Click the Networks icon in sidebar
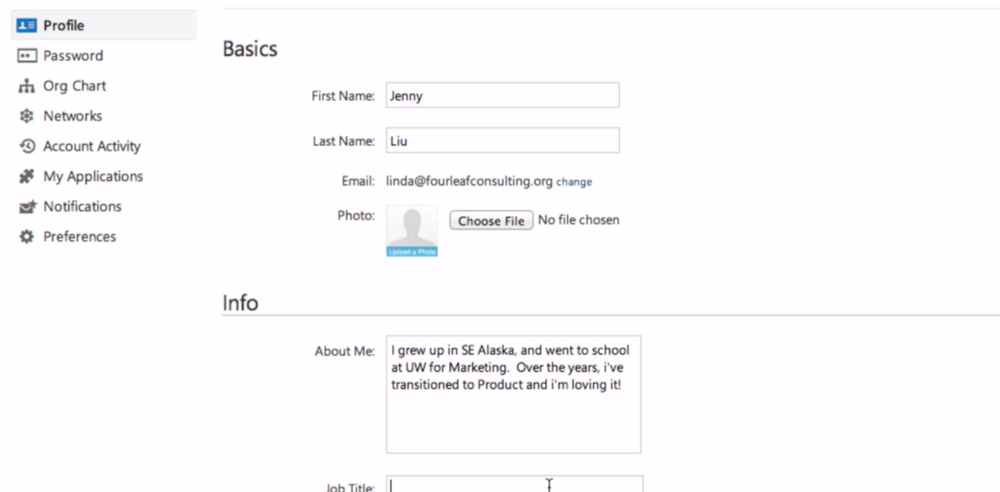The image size is (1000, 492). pos(27,116)
